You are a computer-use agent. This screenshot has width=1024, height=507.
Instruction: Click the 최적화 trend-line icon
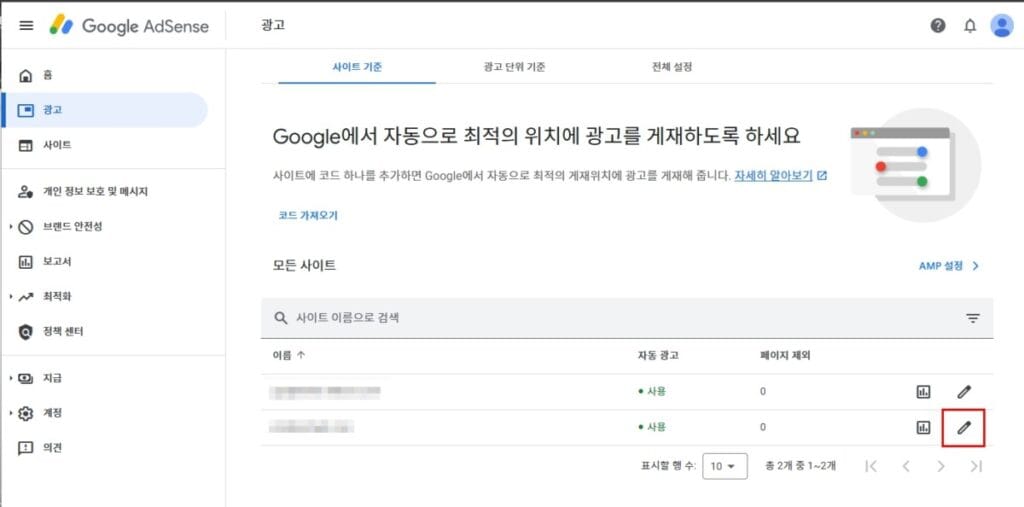[x=25, y=297]
